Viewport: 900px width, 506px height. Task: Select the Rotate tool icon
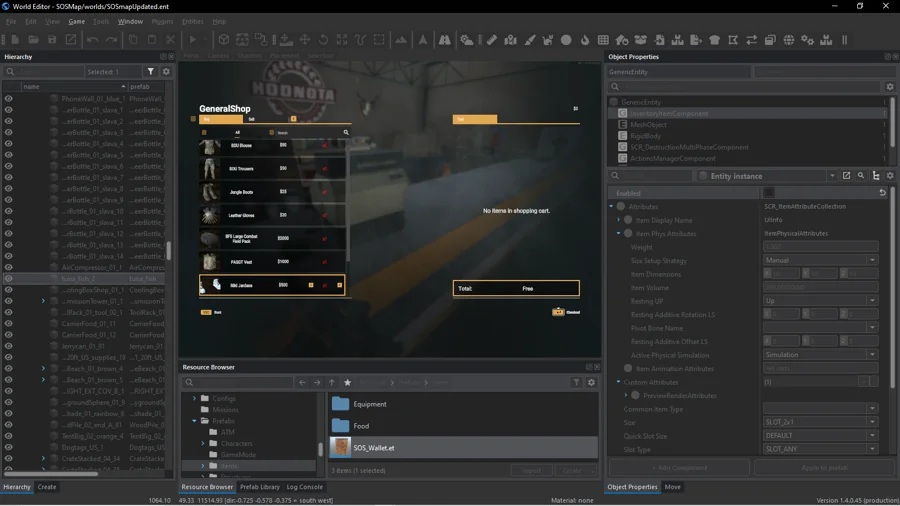tap(324, 40)
